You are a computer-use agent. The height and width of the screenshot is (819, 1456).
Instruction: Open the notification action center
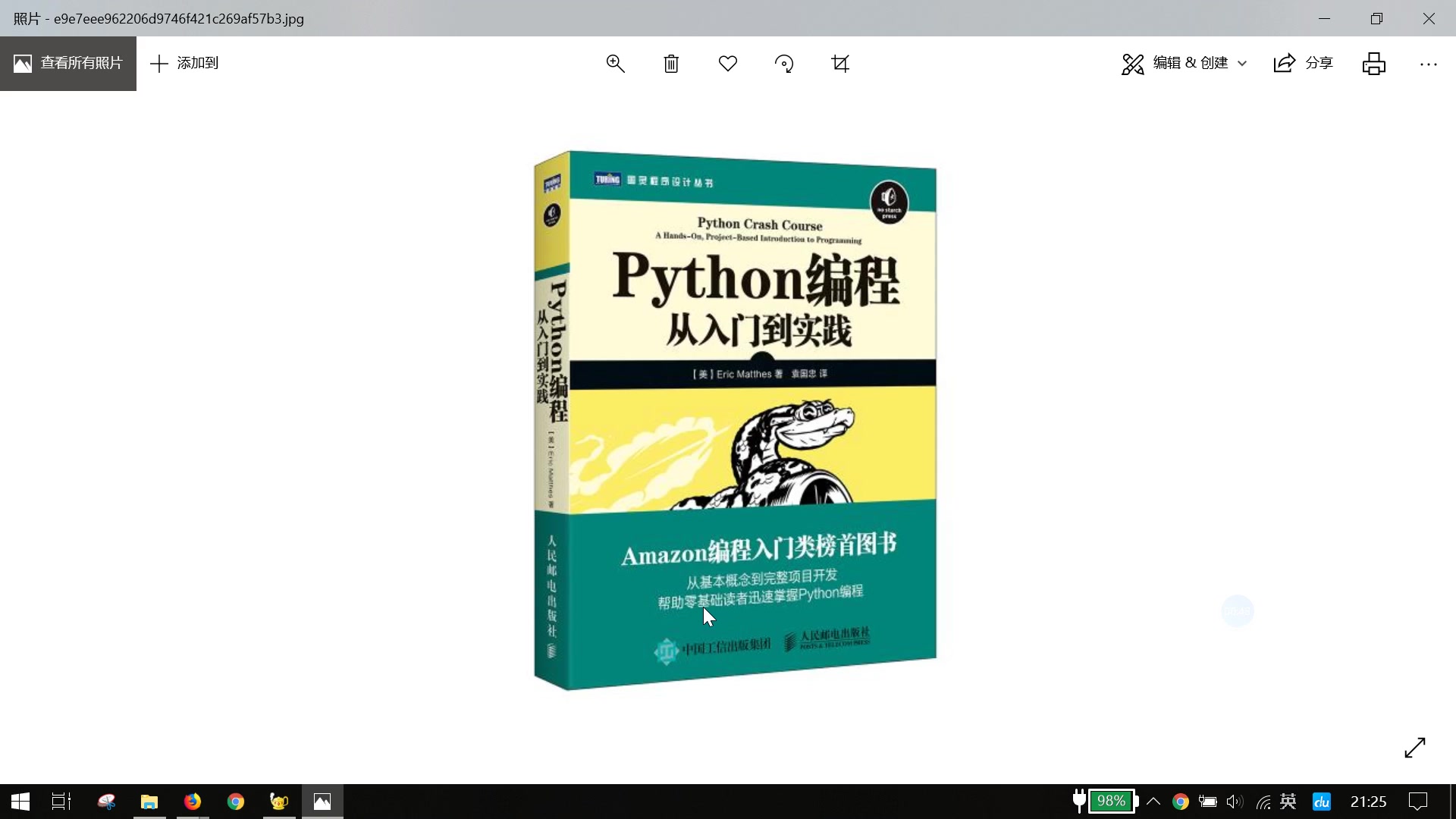(1418, 802)
